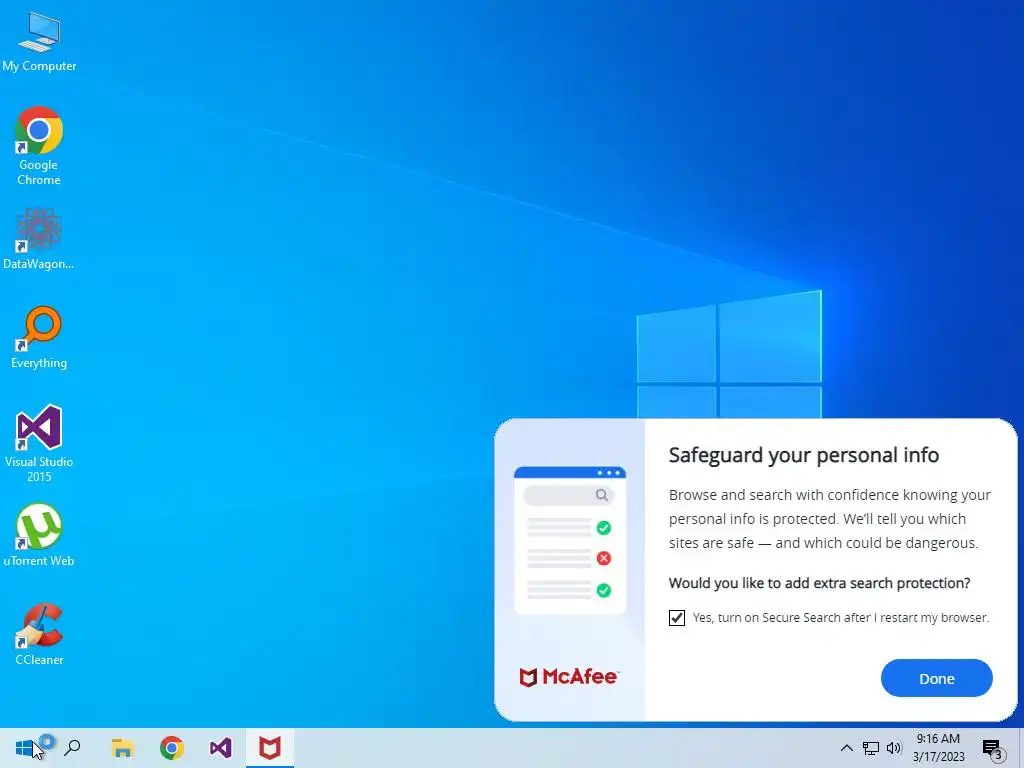Click the browser illustration in McAfee popup

(x=570, y=540)
